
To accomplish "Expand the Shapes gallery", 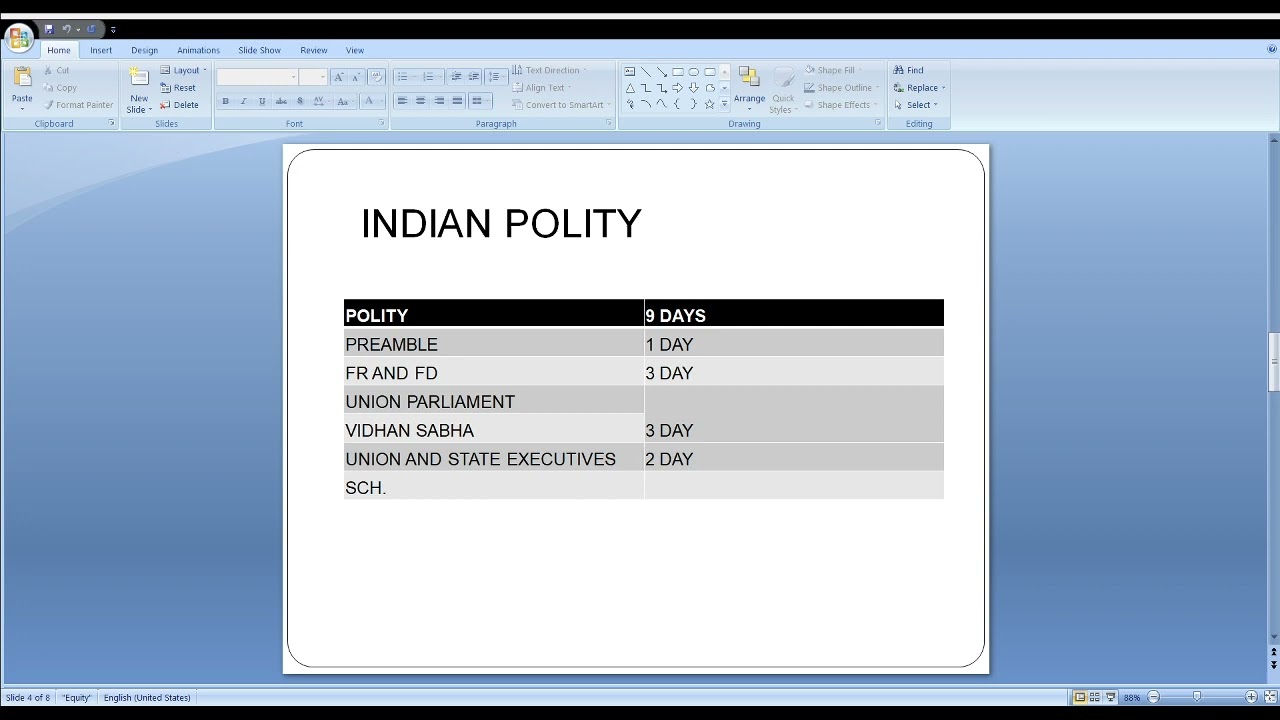I will tap(725, 104).
